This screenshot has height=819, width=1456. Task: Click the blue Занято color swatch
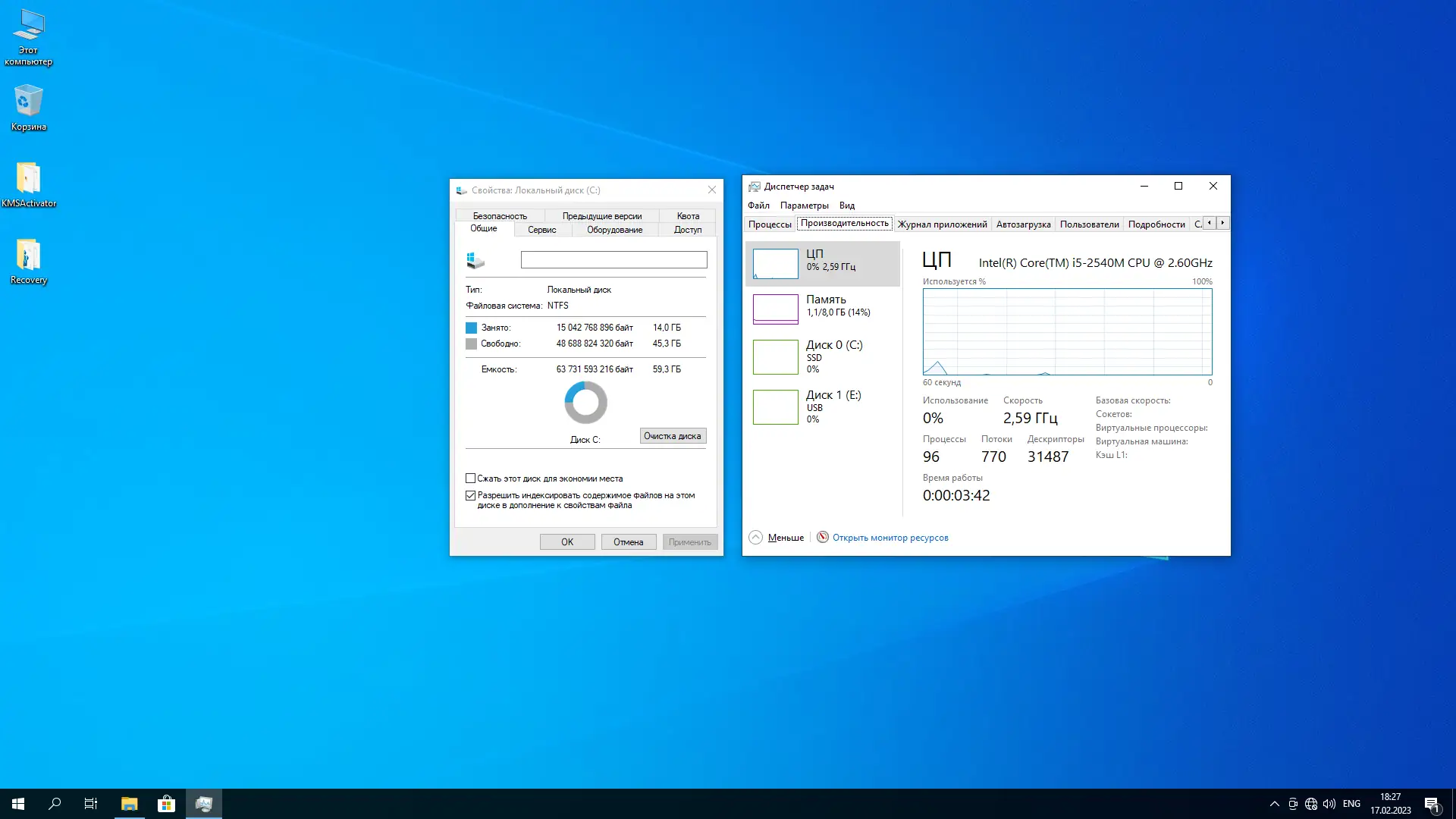pyautogui.click(x=471, y=327)
